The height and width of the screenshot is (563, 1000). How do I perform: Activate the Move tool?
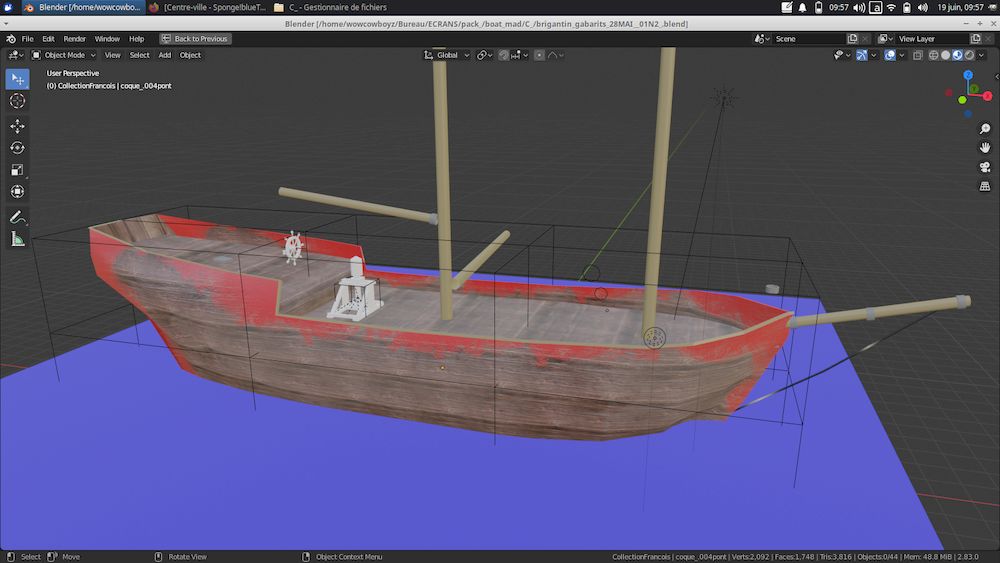[17, 126]
